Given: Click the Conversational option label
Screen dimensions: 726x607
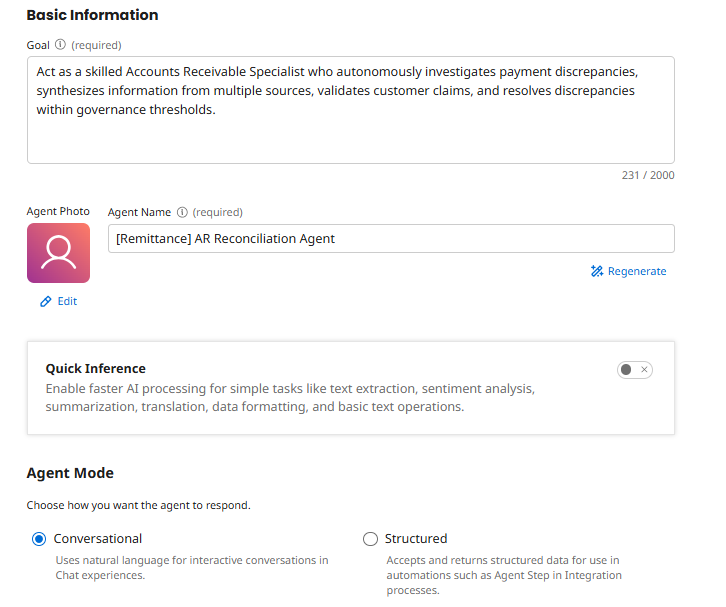Looking at the screenshot, I should (98, 539).
